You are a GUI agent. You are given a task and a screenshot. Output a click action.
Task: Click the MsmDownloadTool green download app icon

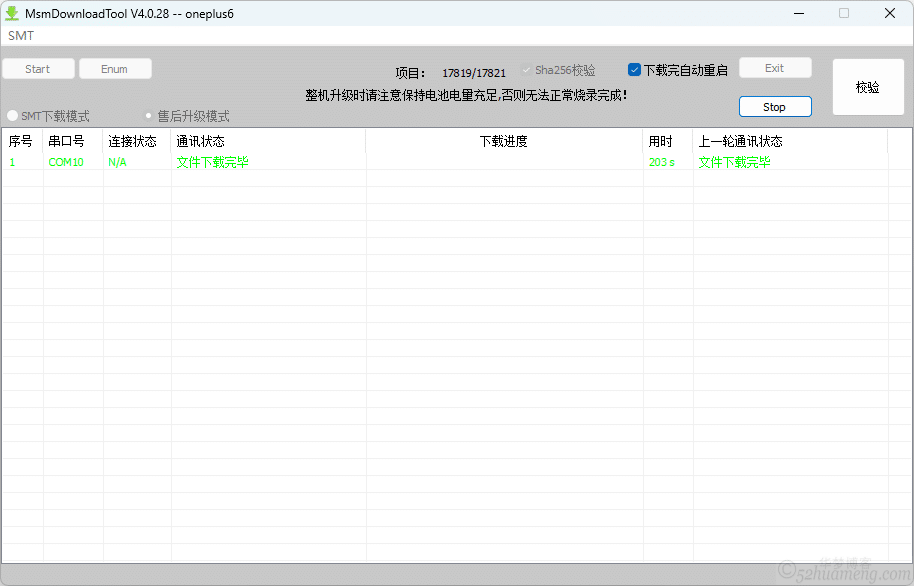pos(12,13)
